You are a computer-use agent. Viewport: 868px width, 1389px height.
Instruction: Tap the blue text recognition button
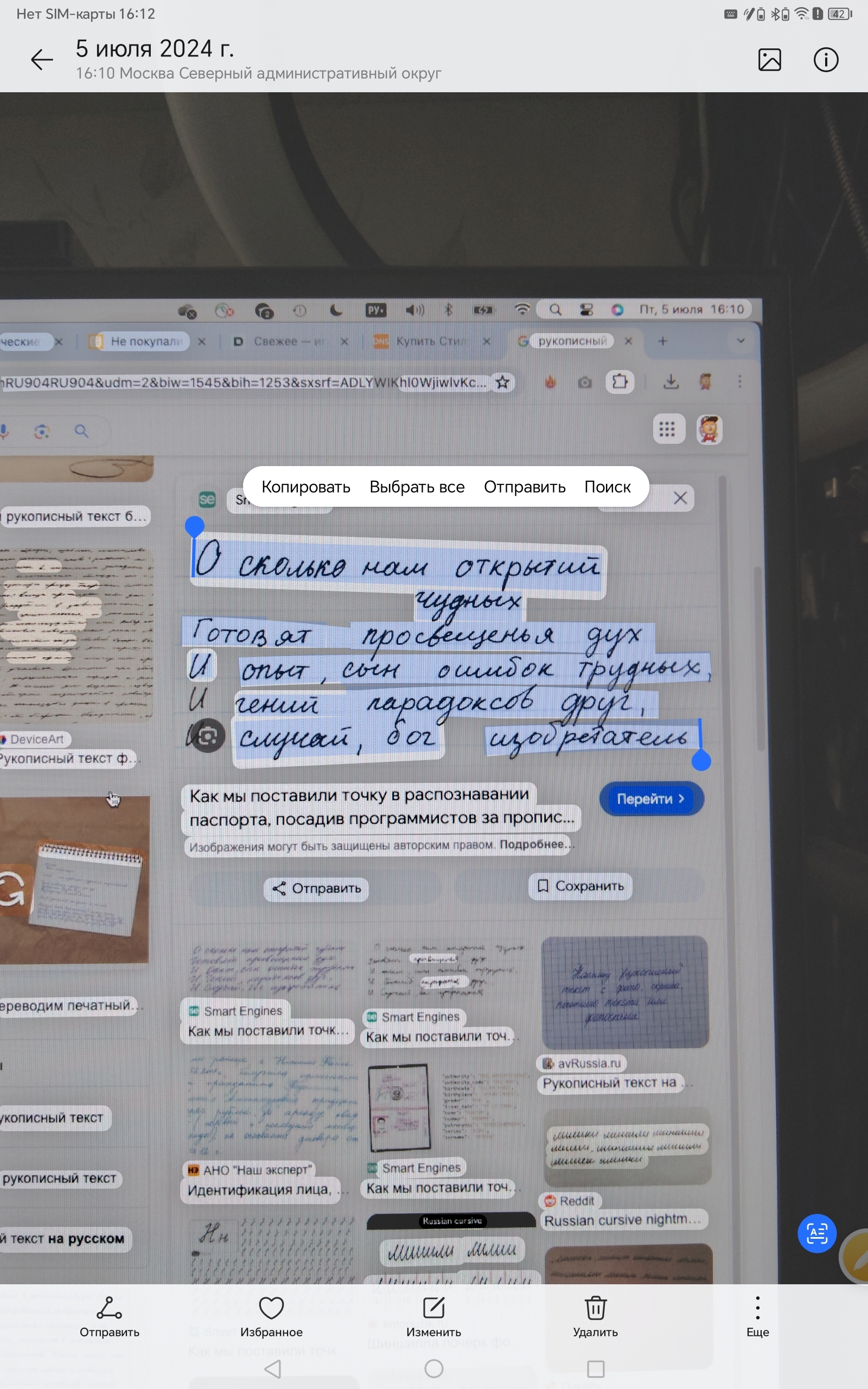(x=816, y=1233)
